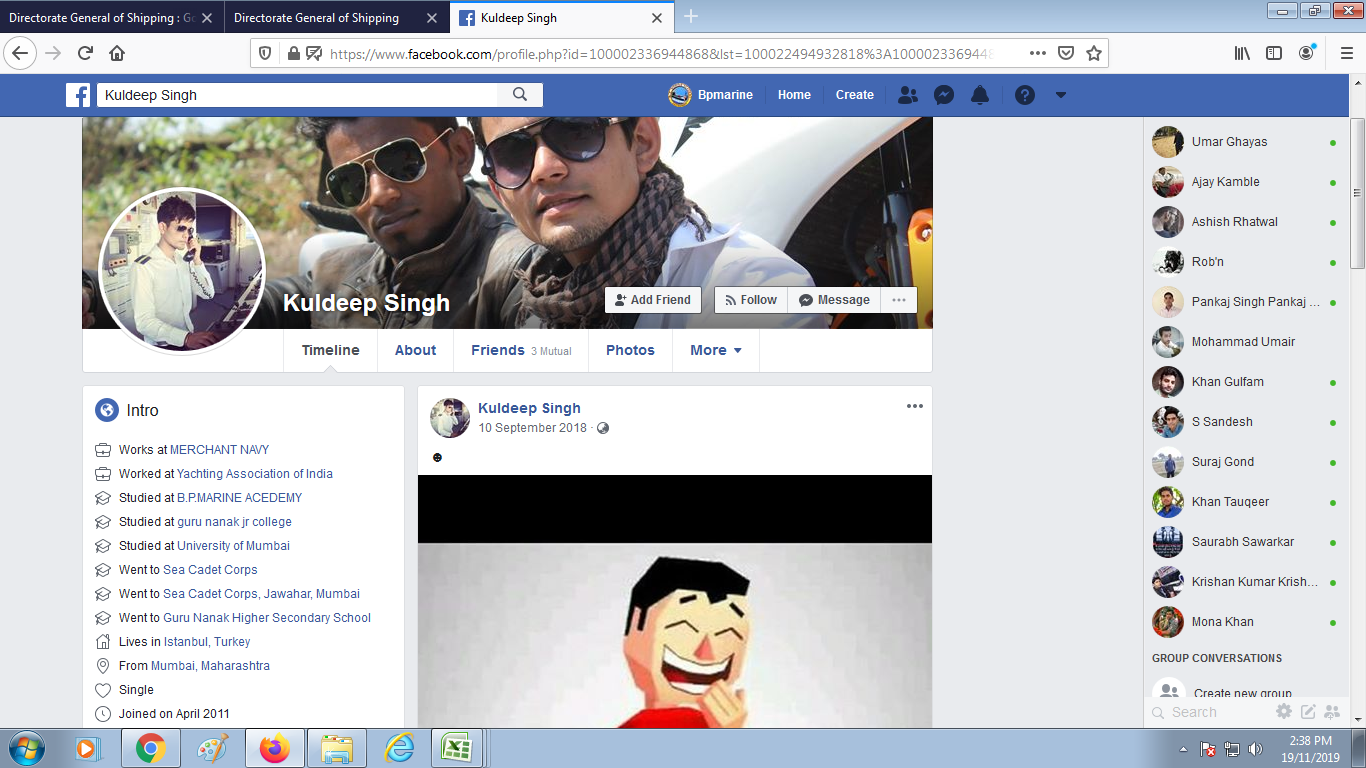Select the About tab
Viewport: 1366px width, 768px height.
tap(415, 350)
